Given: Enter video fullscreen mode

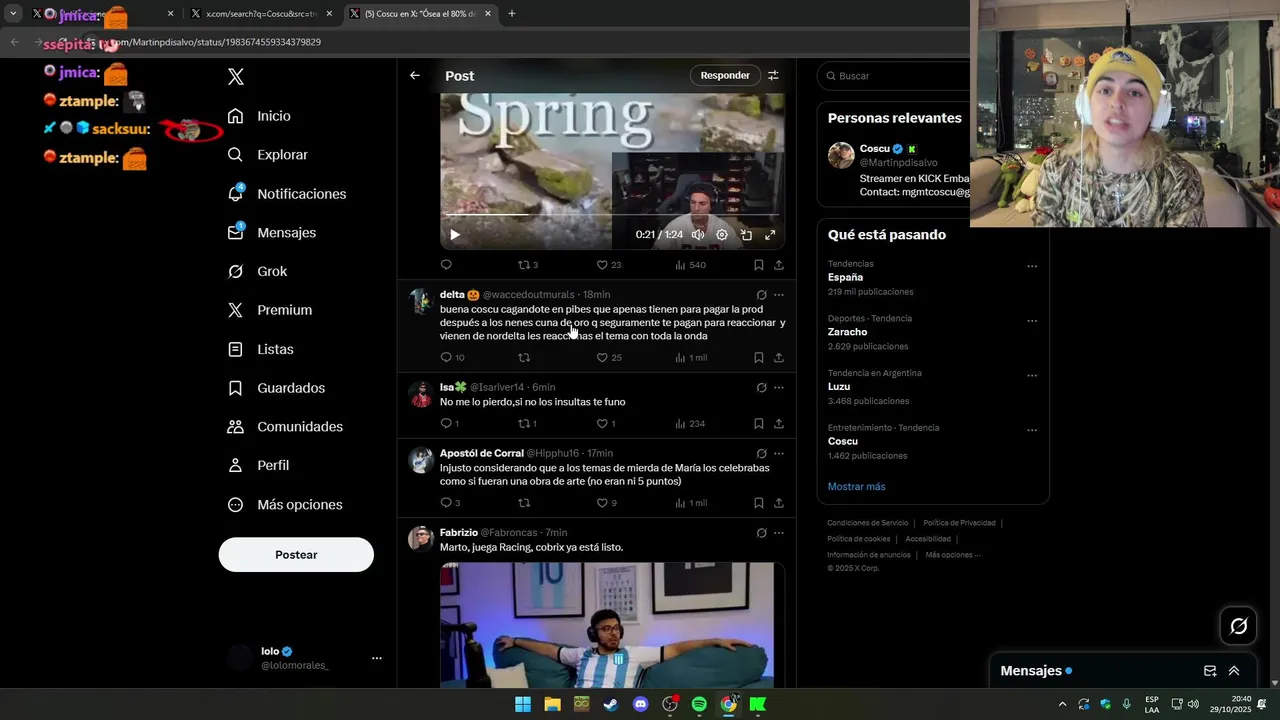Looking at the screenshot, I should point(770,235).
